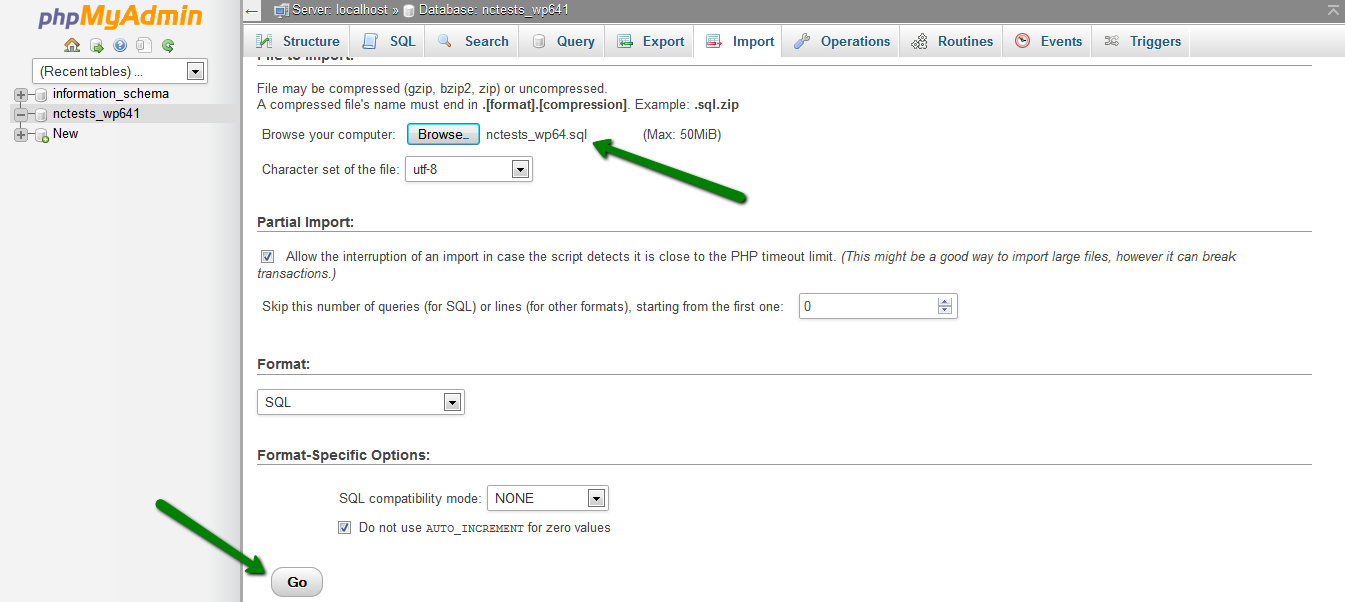Open the Operations tab
Viewport: 1345px width, 602px height.
coord(842,41)
